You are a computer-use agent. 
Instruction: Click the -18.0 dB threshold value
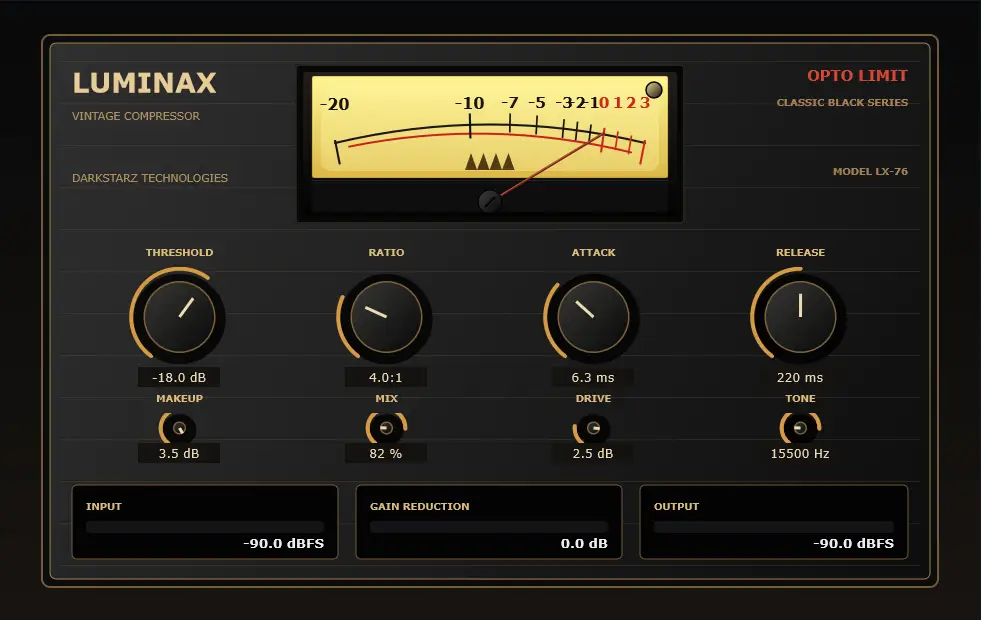tap(179, 377)
